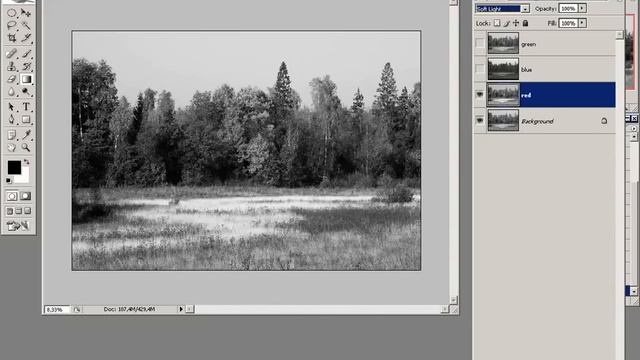Switch to Standard editing mode

(12, 196)
